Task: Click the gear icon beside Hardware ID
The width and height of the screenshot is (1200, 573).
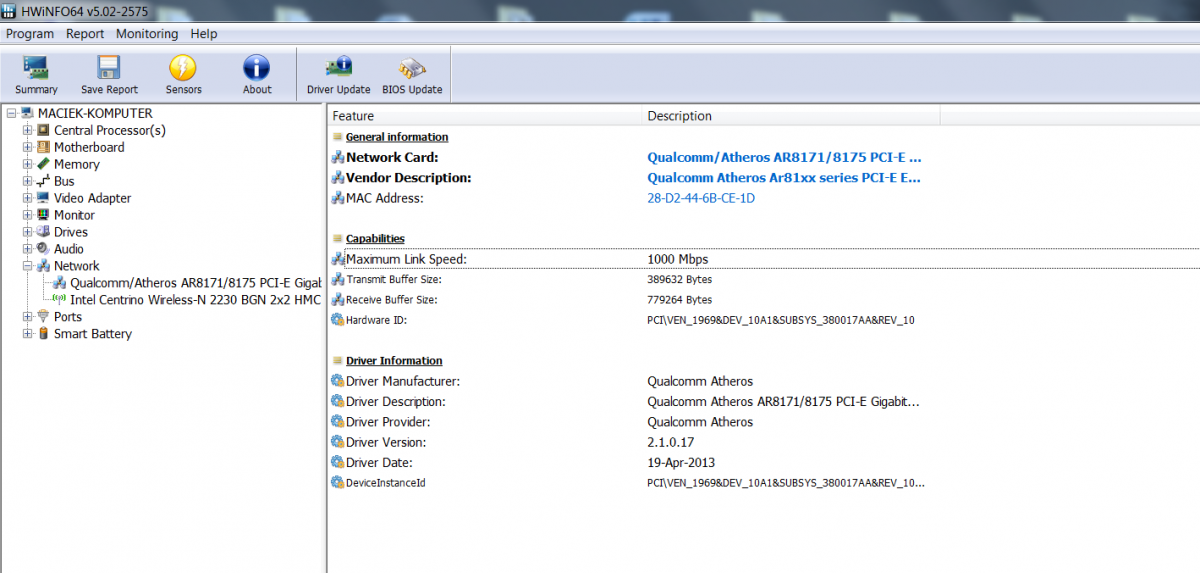Action: pos(338,320)
